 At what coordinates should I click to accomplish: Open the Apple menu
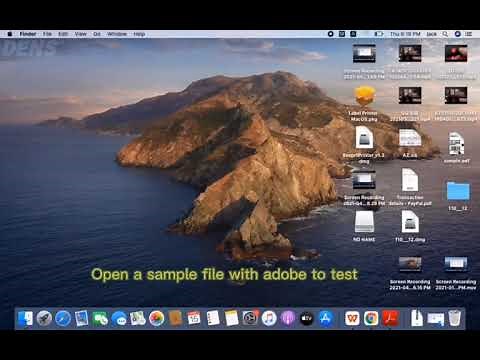(x=10, y=34)
